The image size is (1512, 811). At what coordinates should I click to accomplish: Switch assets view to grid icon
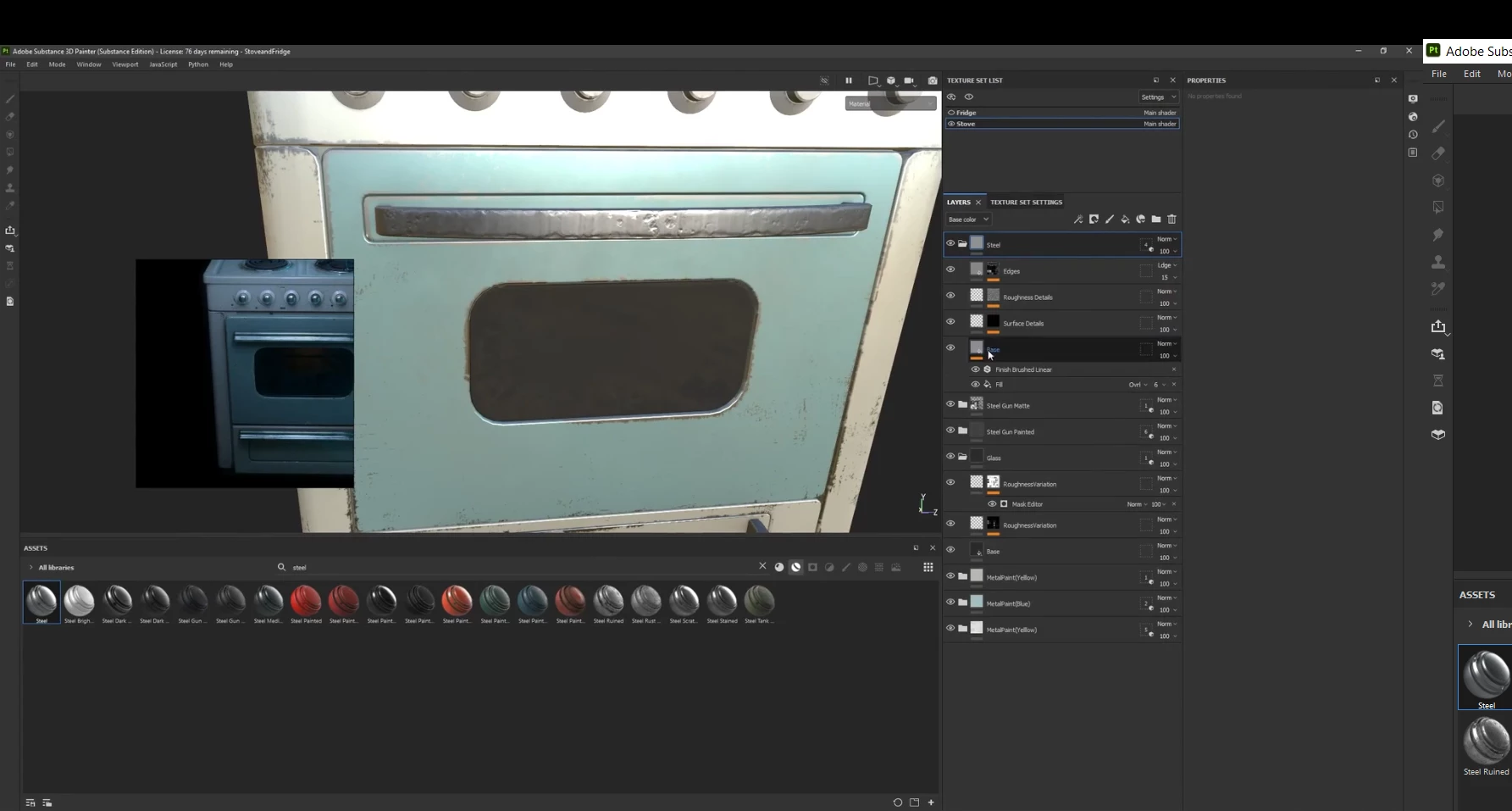(928, 567)
